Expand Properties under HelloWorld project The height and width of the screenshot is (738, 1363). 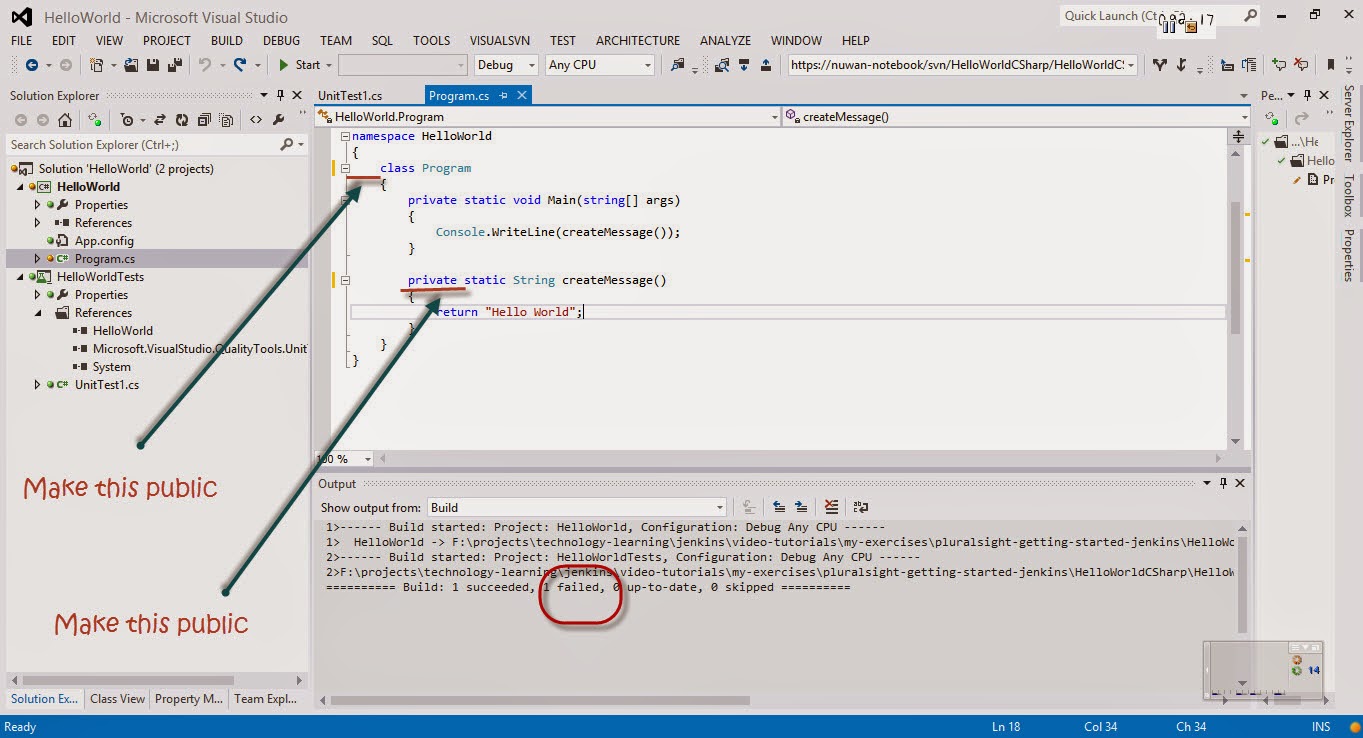tap(38, 205)
